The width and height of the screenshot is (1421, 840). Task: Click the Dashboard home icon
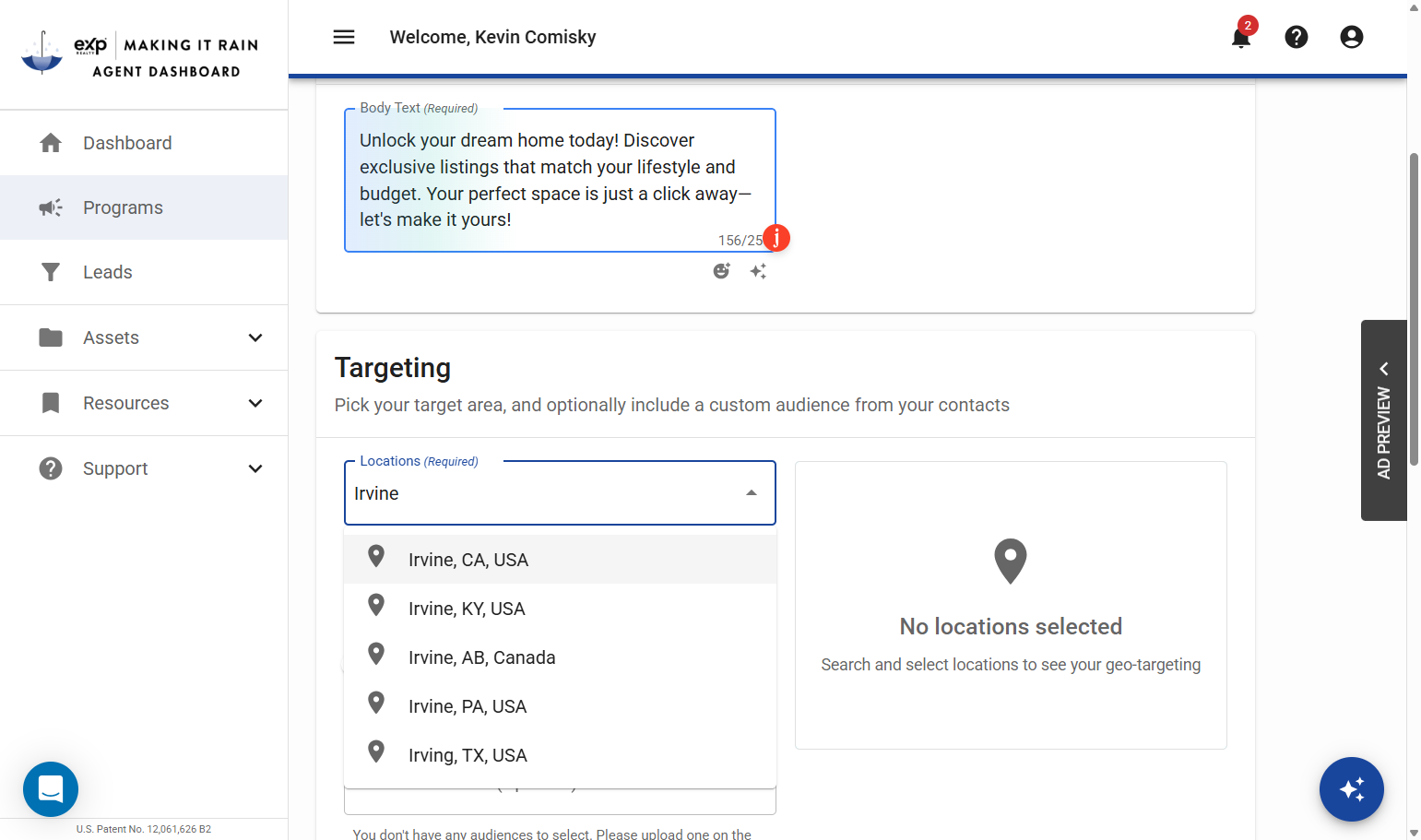(51, 143)
